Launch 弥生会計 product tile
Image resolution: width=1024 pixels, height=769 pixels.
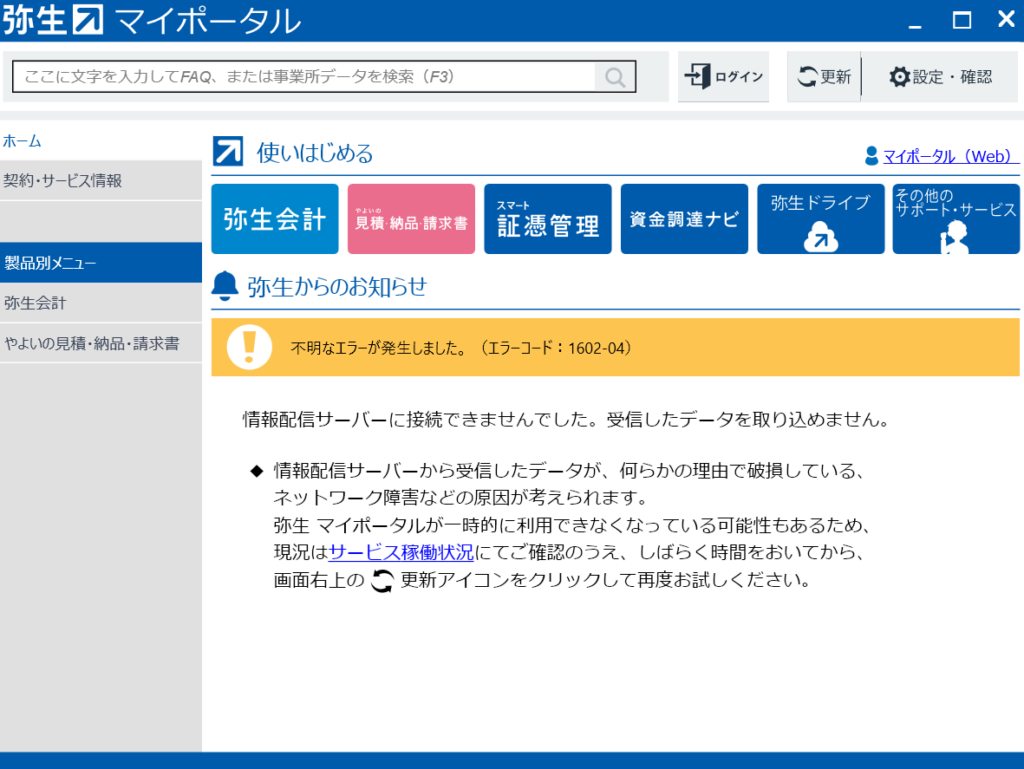pos(275,219)
